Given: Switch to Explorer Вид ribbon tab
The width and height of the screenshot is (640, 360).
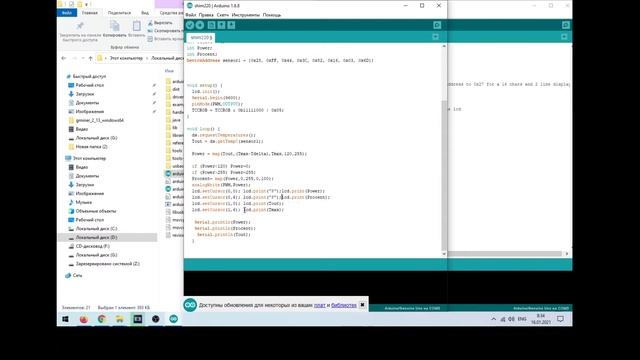Looking at the screenshot, I should (145, 13).
